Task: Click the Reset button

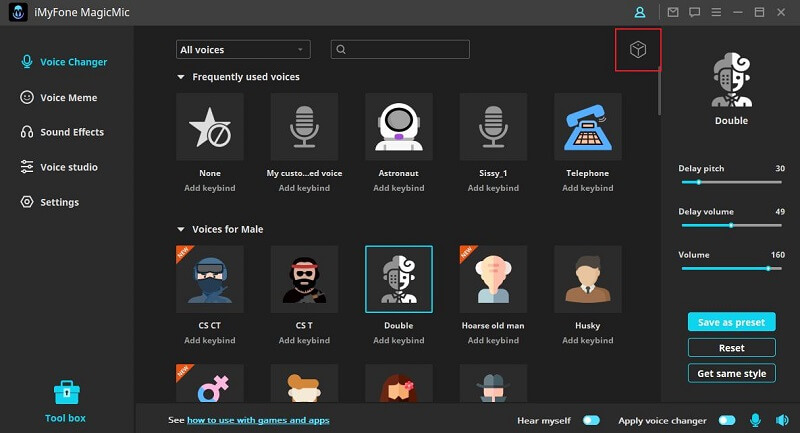Action: (x=732, y=347)
